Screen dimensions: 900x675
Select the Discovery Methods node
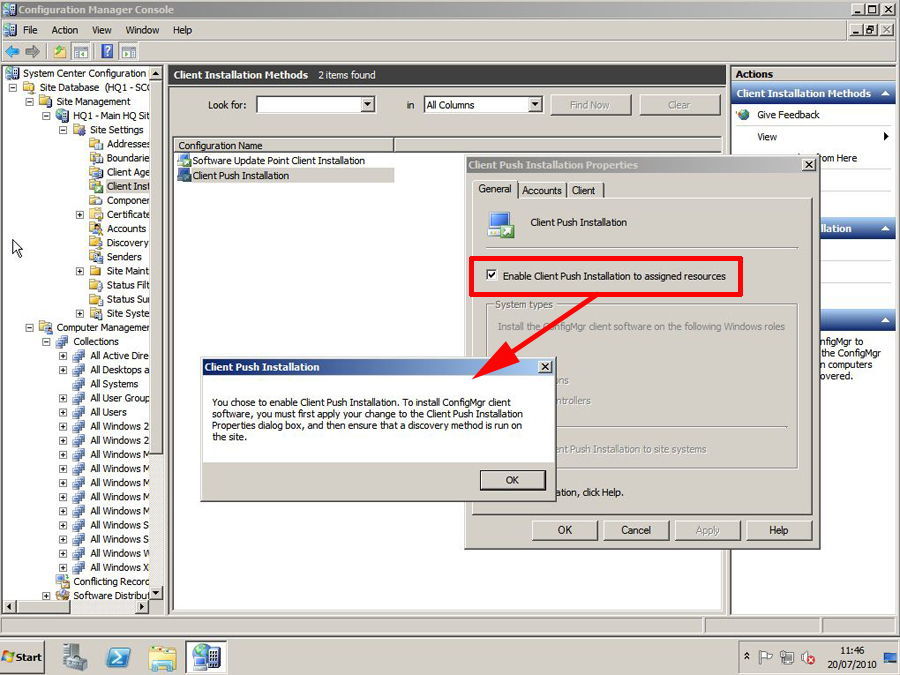click(127, 243)
